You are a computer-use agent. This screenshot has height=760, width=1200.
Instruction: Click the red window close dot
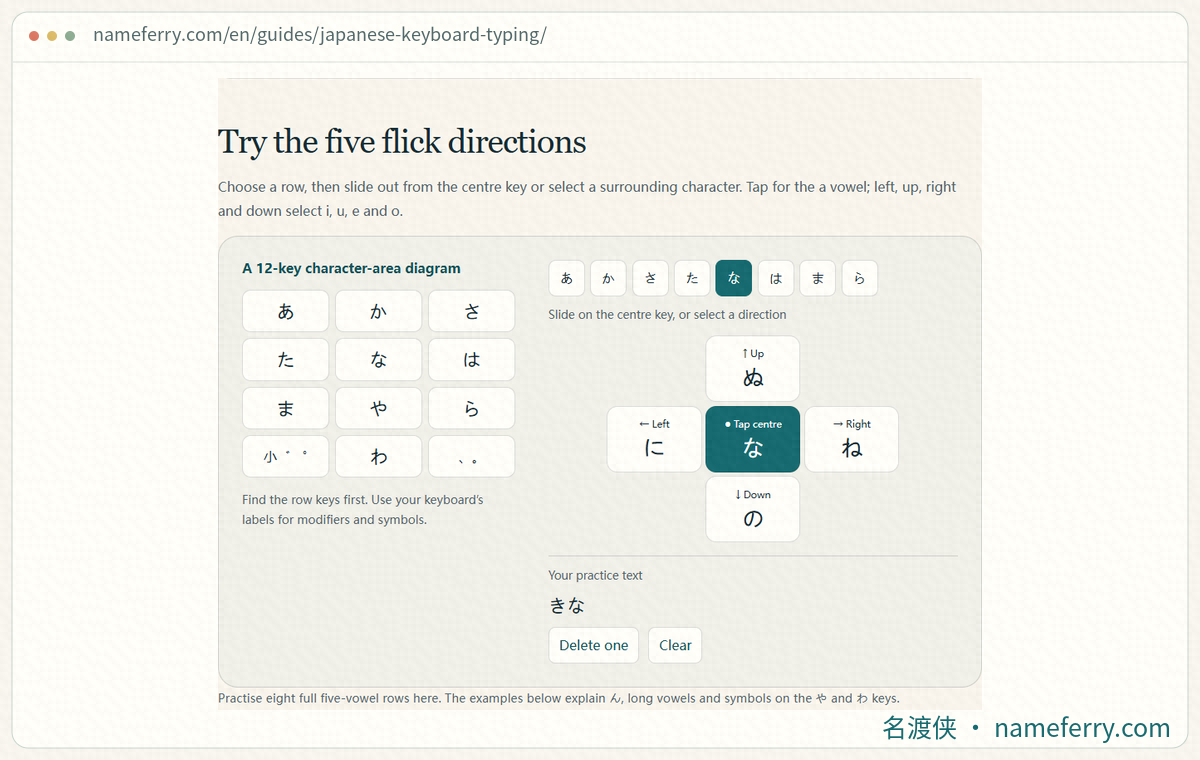click(x=34, y=36)
